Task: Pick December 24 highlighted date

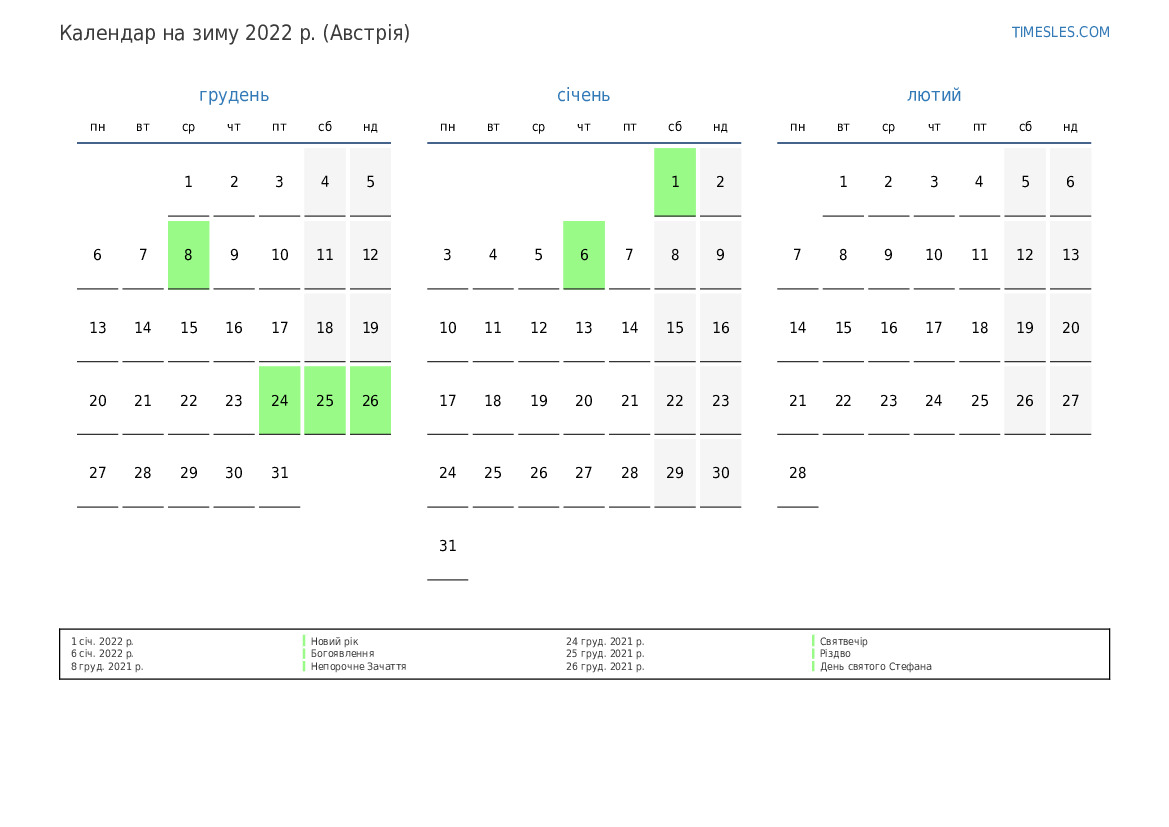Action: click(279, 400)
